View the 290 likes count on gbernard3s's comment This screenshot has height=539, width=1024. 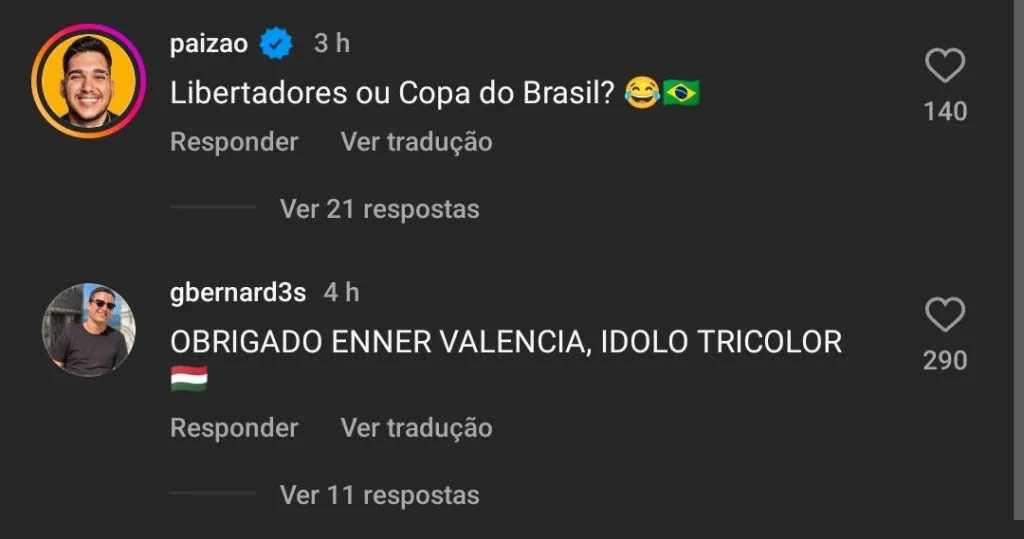coord(945,360)
